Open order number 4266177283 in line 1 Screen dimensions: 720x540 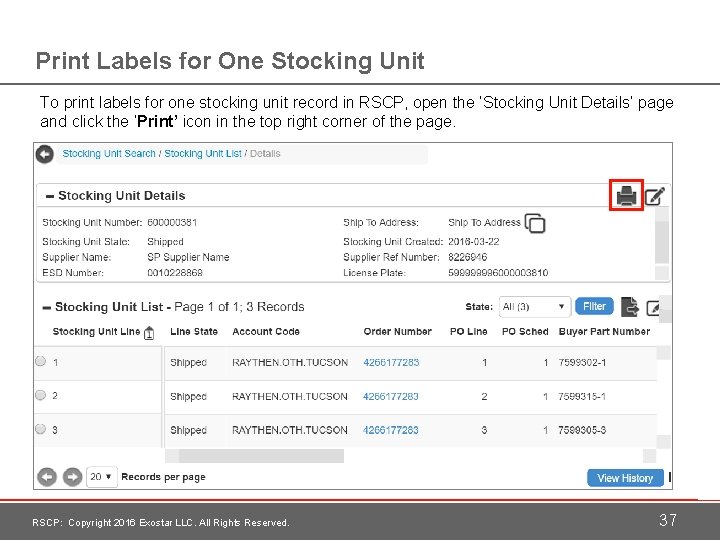point(391,362)
